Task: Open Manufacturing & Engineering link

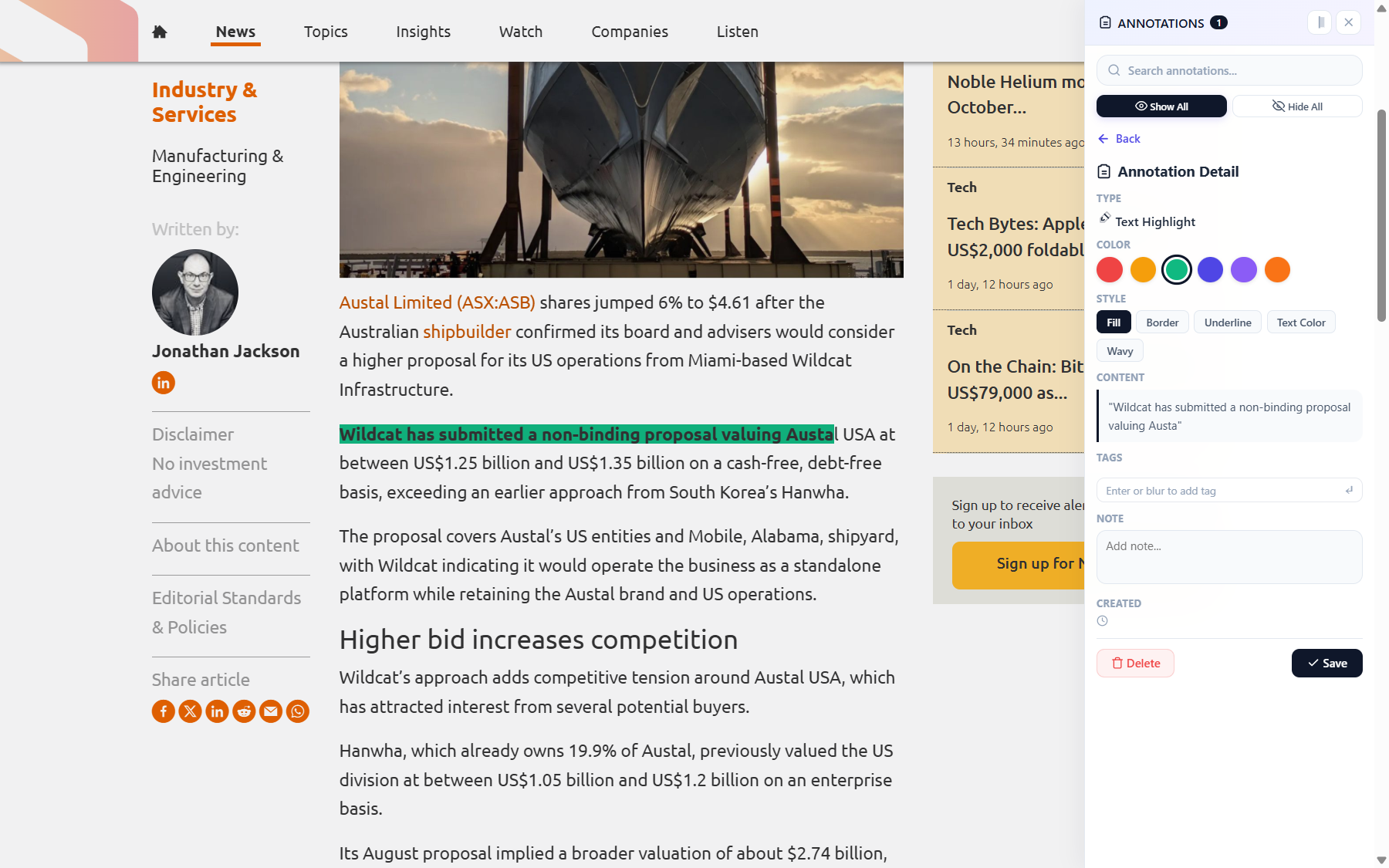Action: (x=218, y=166)
